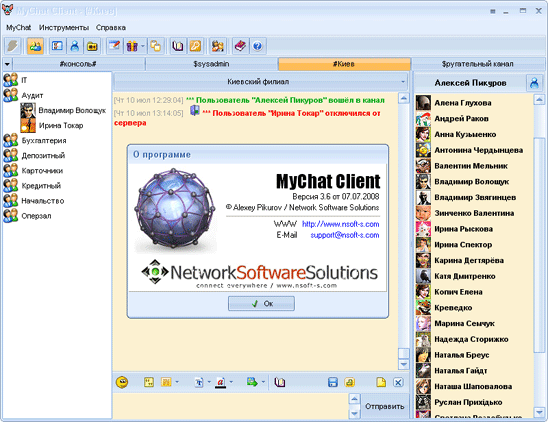
Task: Open the Инструменты menu
Action: pyautogui.click(x=64, y=27)
